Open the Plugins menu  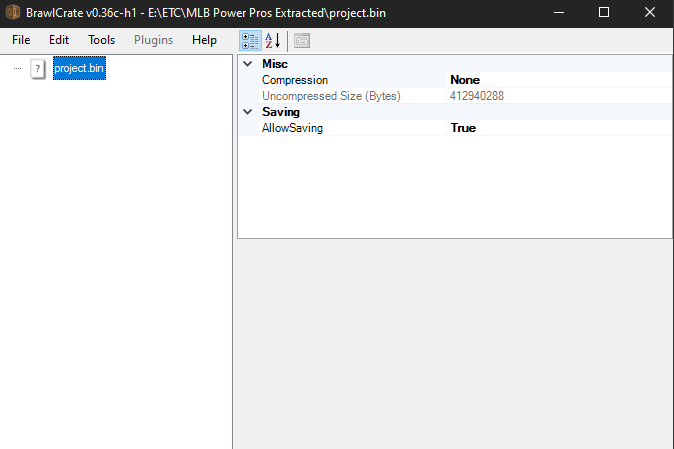pos(153,40)
